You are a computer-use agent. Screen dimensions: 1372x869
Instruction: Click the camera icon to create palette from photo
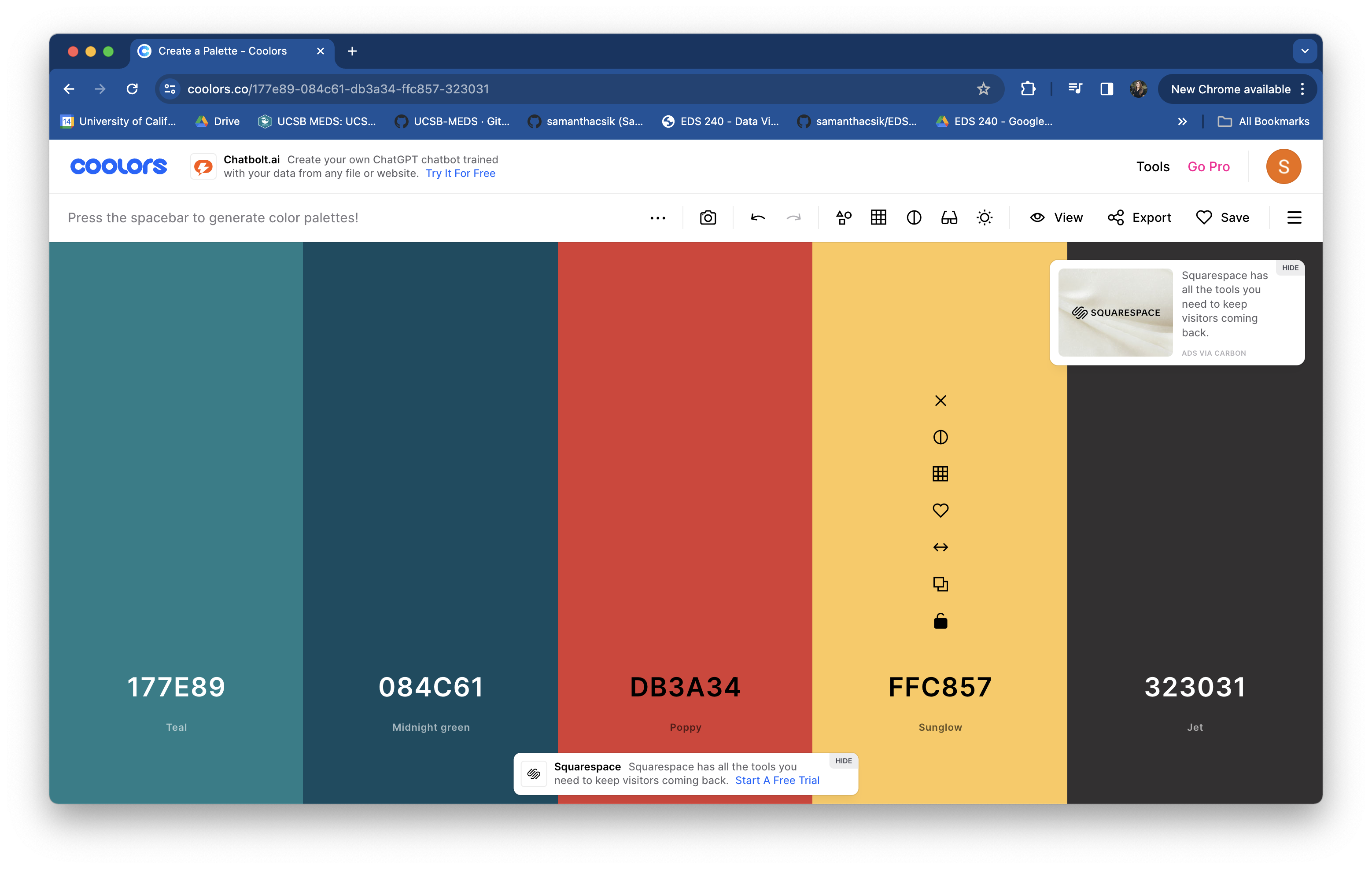pos(708,217)
